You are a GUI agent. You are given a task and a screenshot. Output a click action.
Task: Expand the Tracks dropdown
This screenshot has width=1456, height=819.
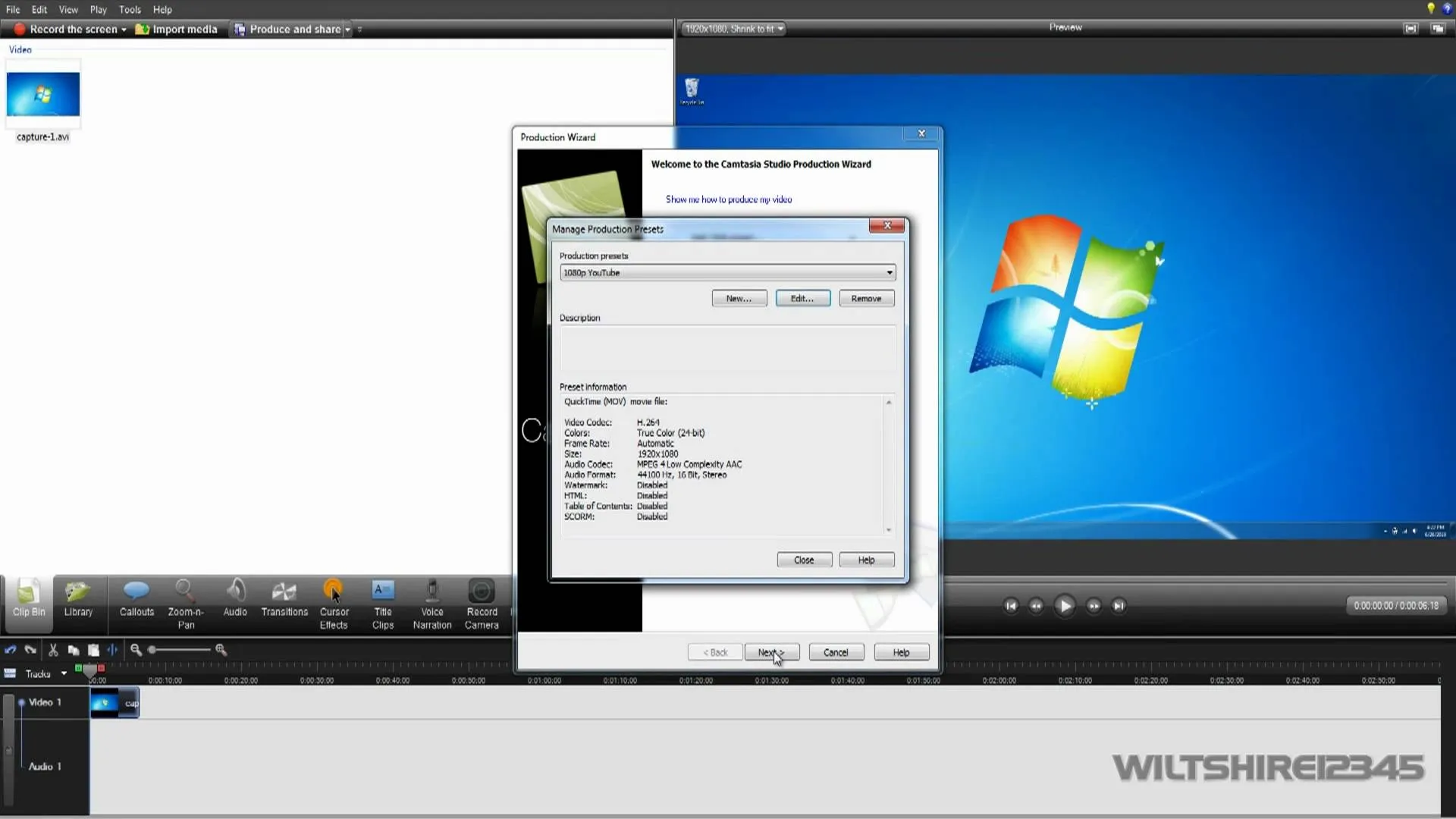pyautogui.click(x=64, y=673)
